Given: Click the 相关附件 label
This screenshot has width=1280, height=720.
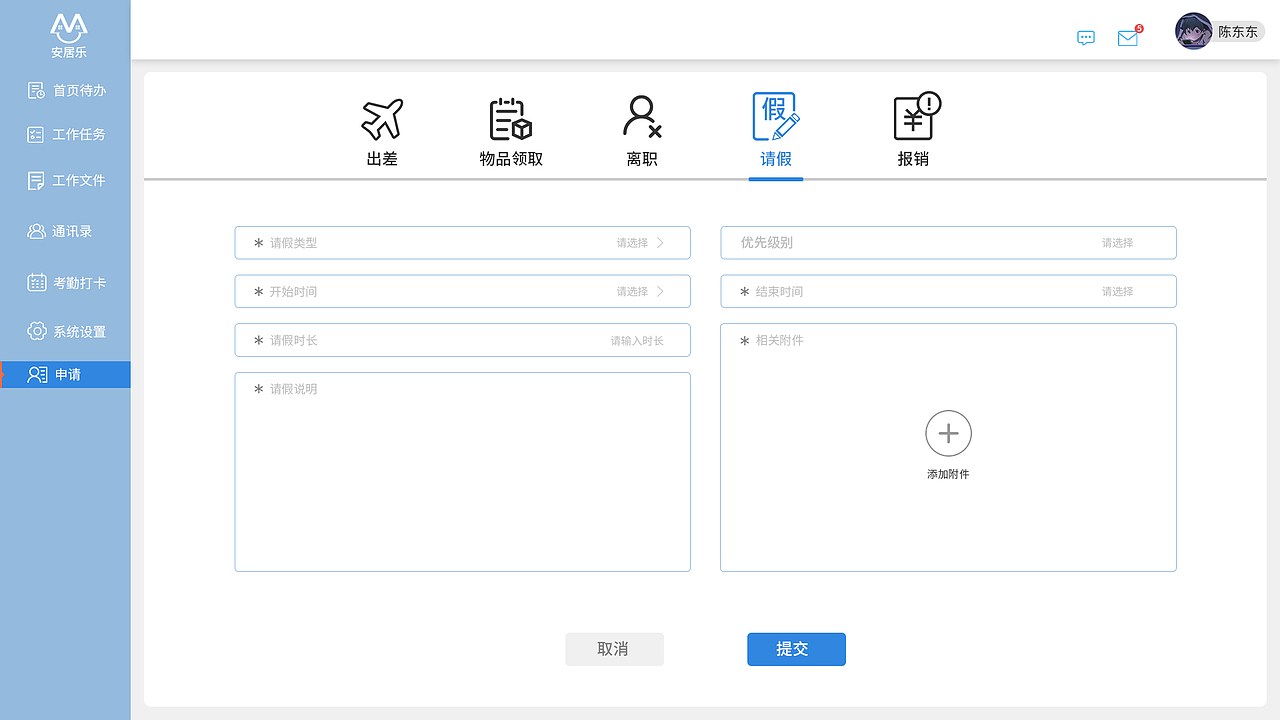Looking at the screenshot, I should pos(780,341).
